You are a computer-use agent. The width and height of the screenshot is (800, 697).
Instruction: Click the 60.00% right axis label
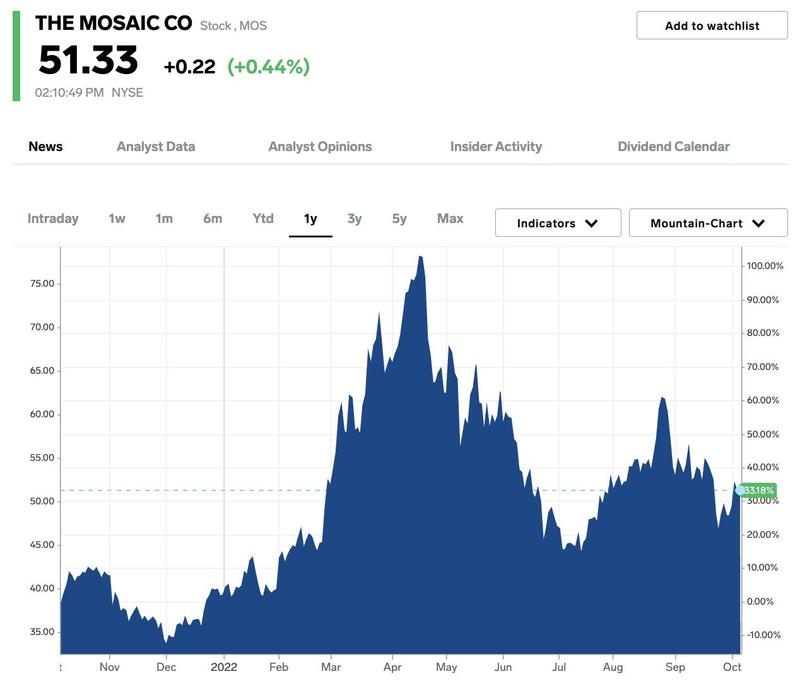click(763, 400)
